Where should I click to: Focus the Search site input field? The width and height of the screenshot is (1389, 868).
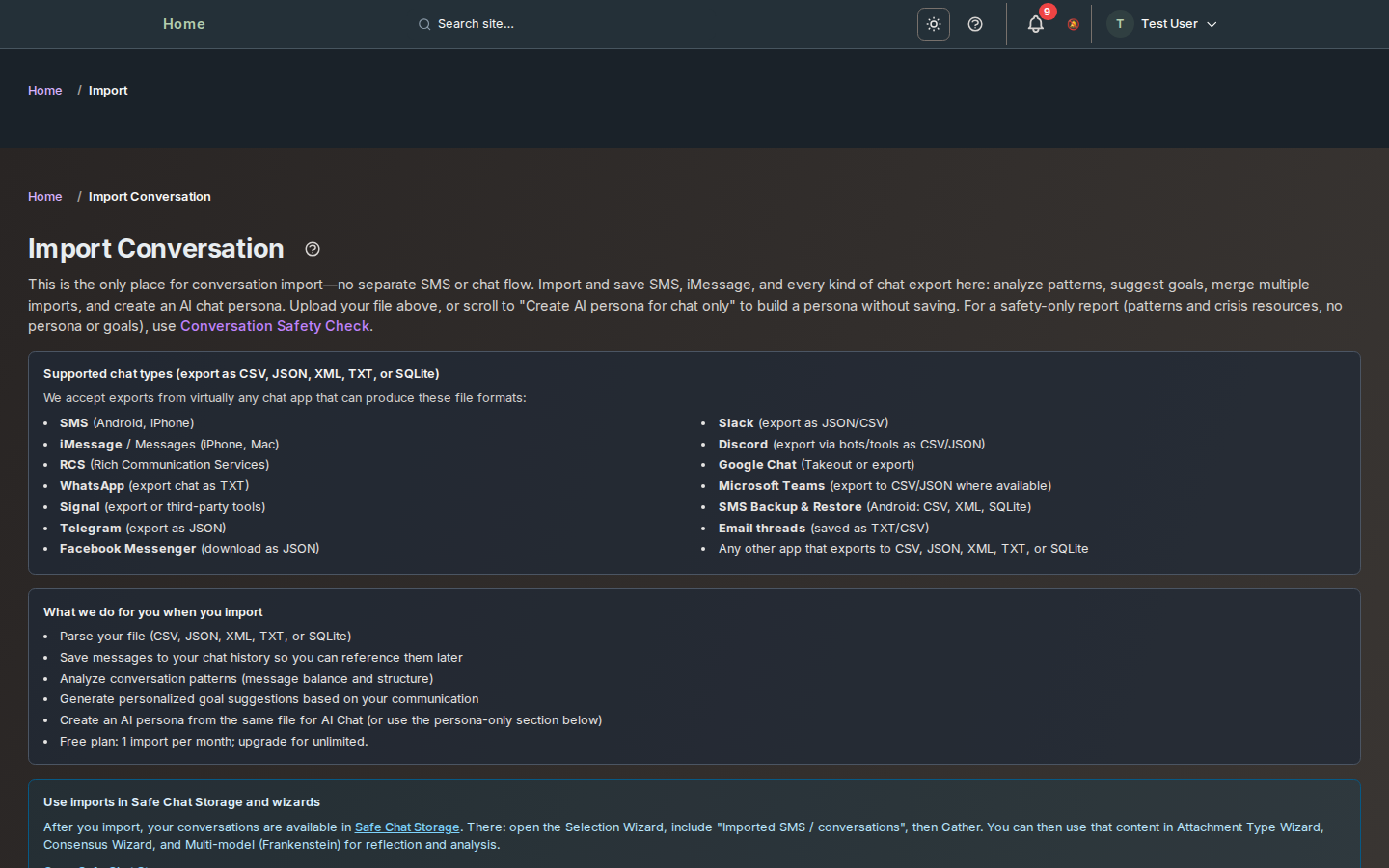coord(579,24)
